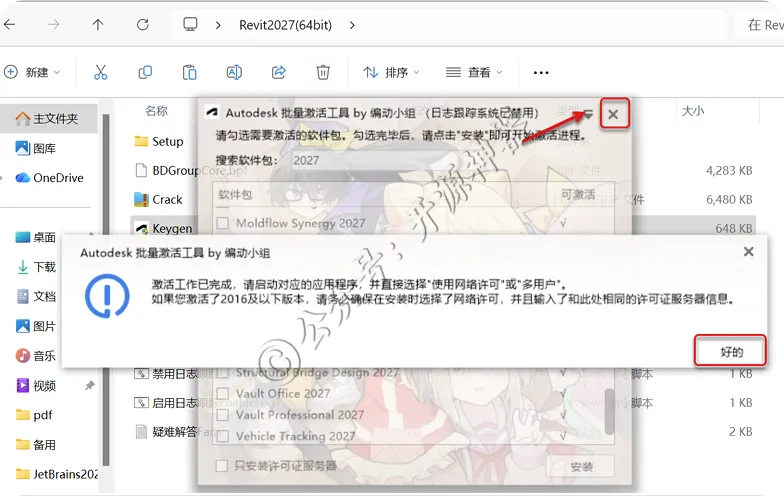
Task: Close the Autodesk 批量激活工具 window
Action: click(614, 114)
